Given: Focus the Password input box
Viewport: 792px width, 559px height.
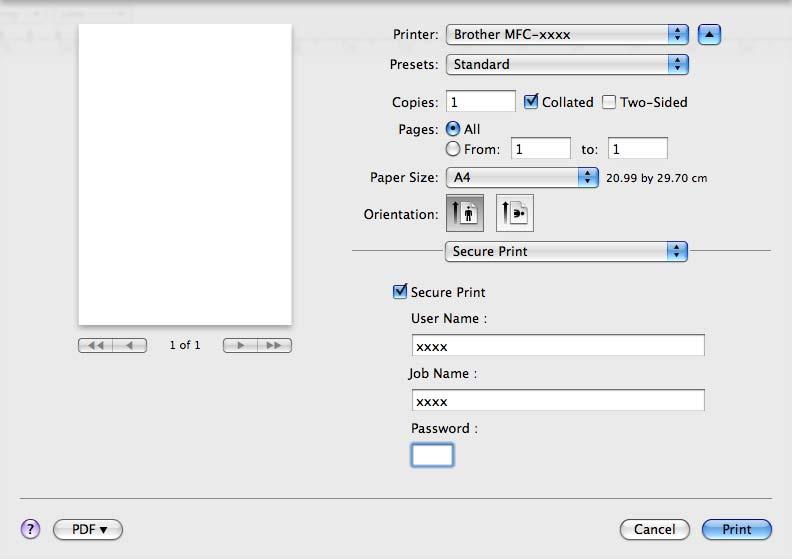Looking at the screenshot, I should [432, 455].
